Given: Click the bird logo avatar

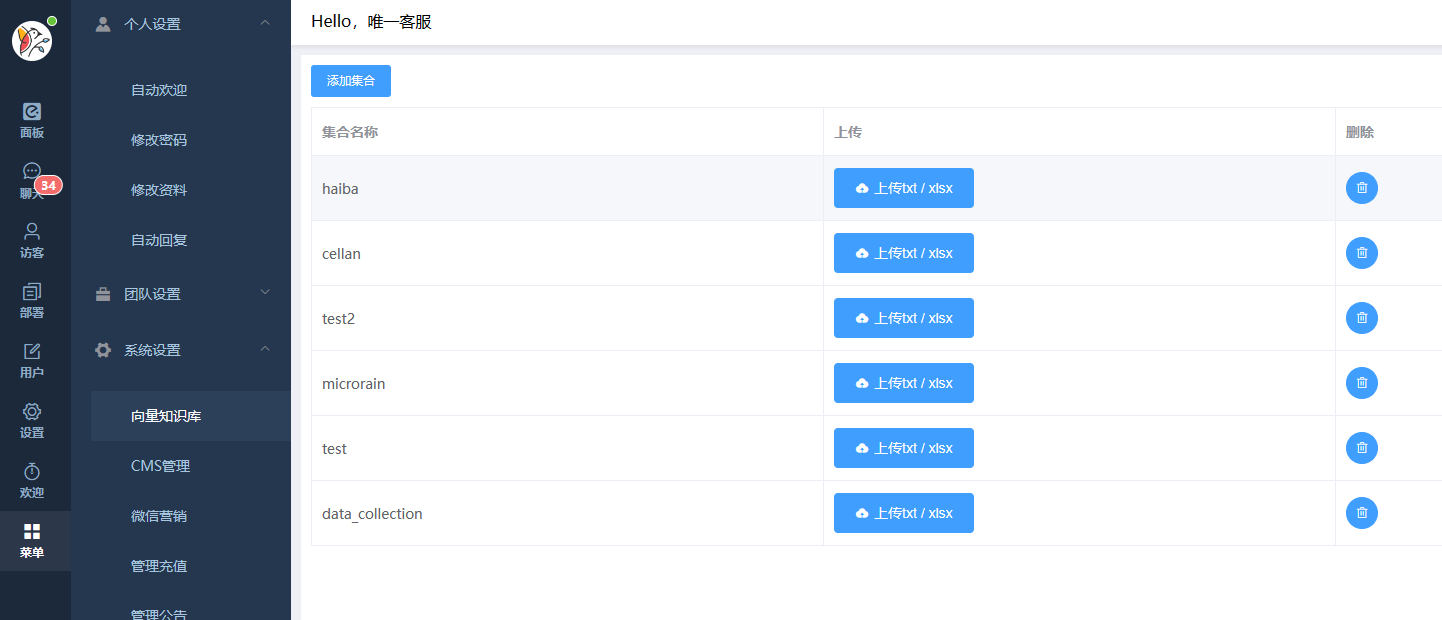Looking at the screenshot, I should pyautogui.click(x=32, y=41).
